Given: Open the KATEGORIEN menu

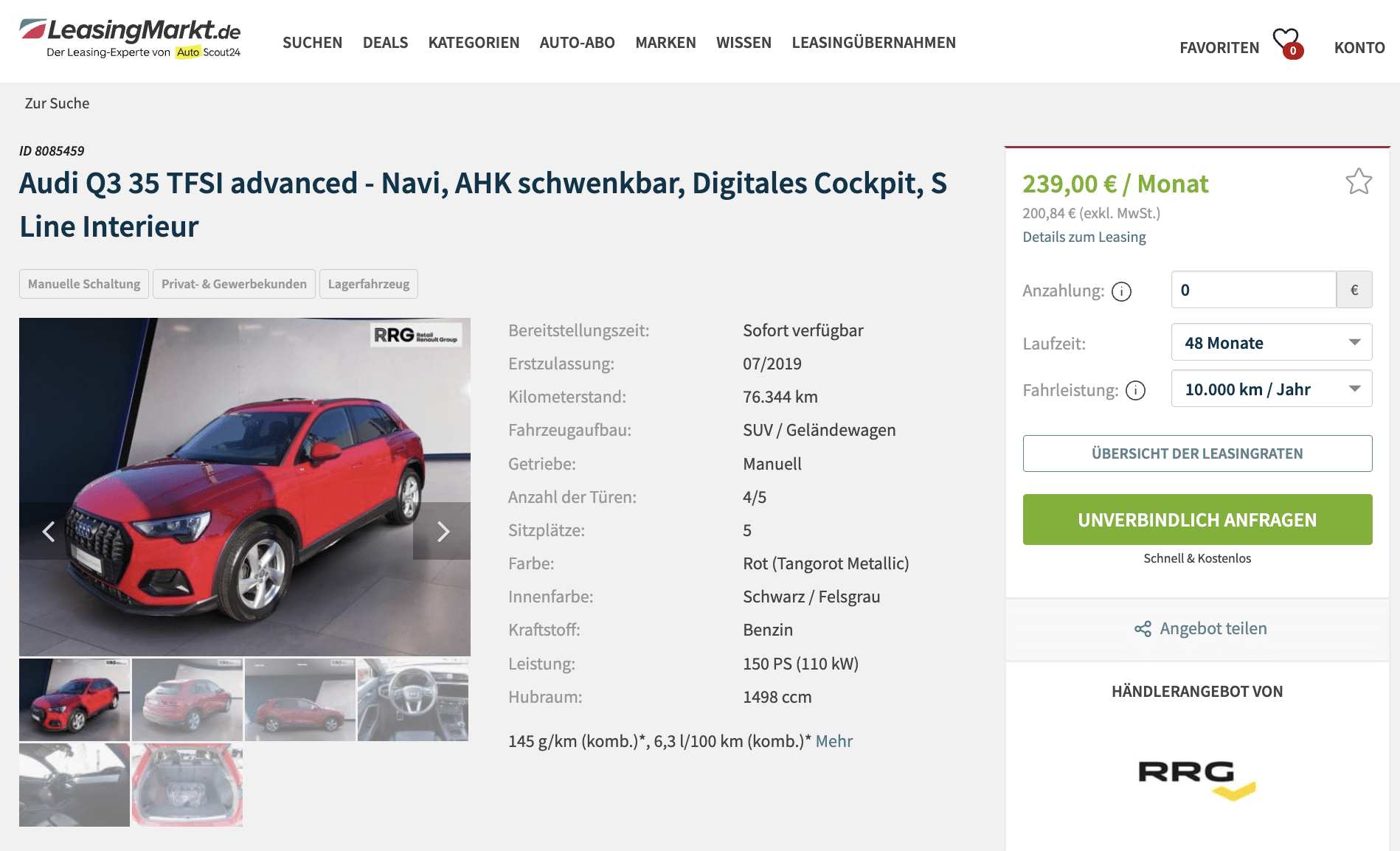Looking at the screenshot, I should click(474, 43).
